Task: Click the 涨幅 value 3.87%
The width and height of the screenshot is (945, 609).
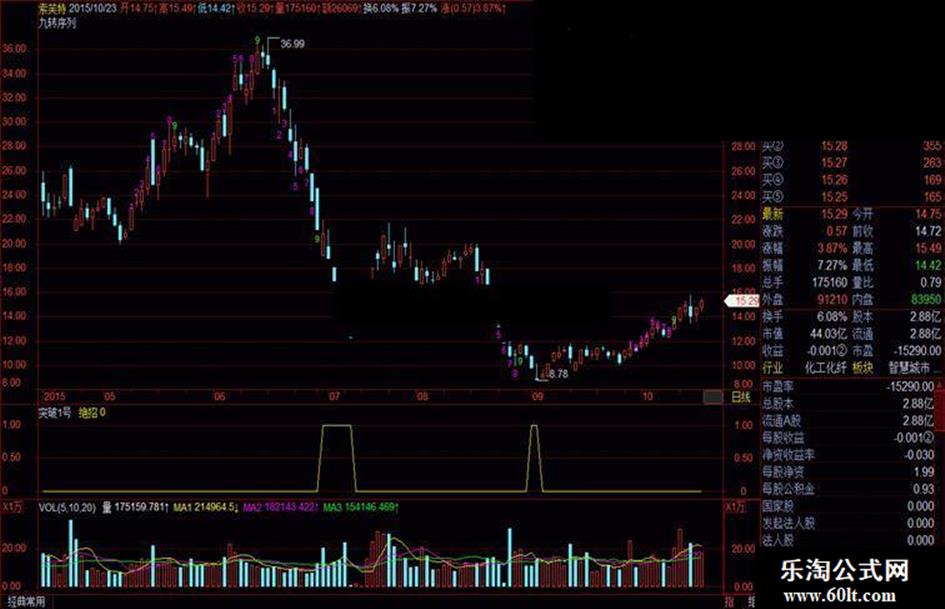Action: (832, 248)
